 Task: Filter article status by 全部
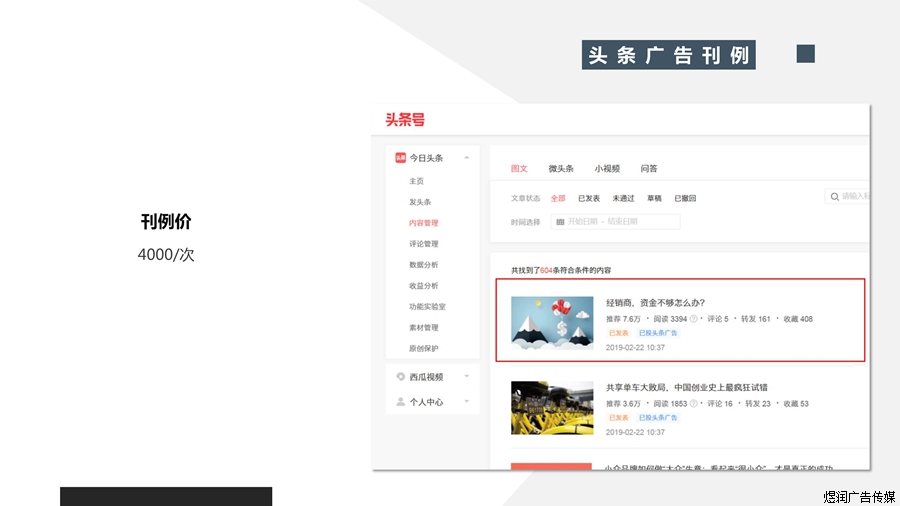558,198
